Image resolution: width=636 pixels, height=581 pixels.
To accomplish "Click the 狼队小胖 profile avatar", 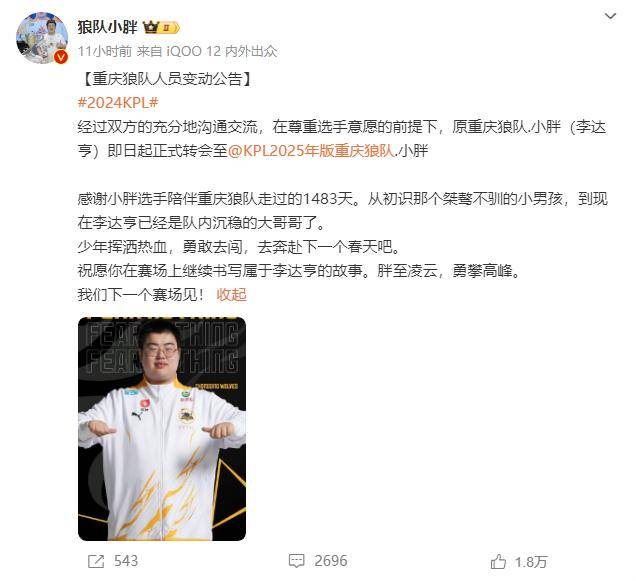I will [42, 38].
